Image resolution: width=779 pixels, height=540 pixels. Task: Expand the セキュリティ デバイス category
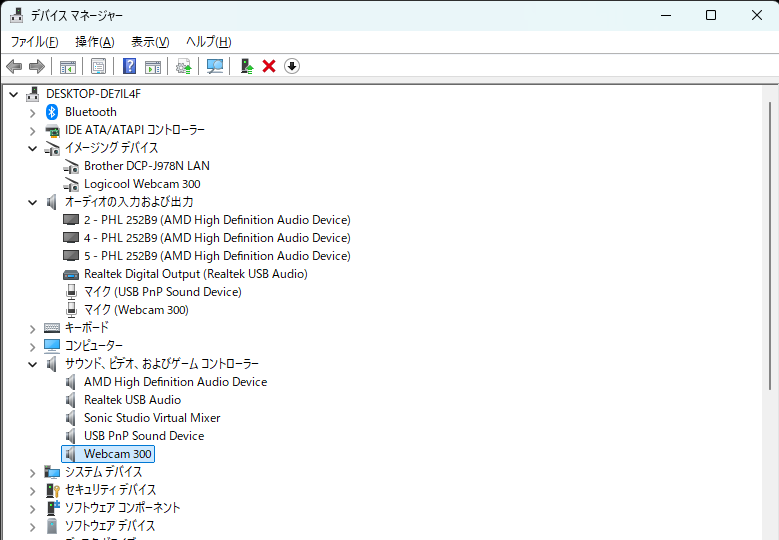coord(33,491)
